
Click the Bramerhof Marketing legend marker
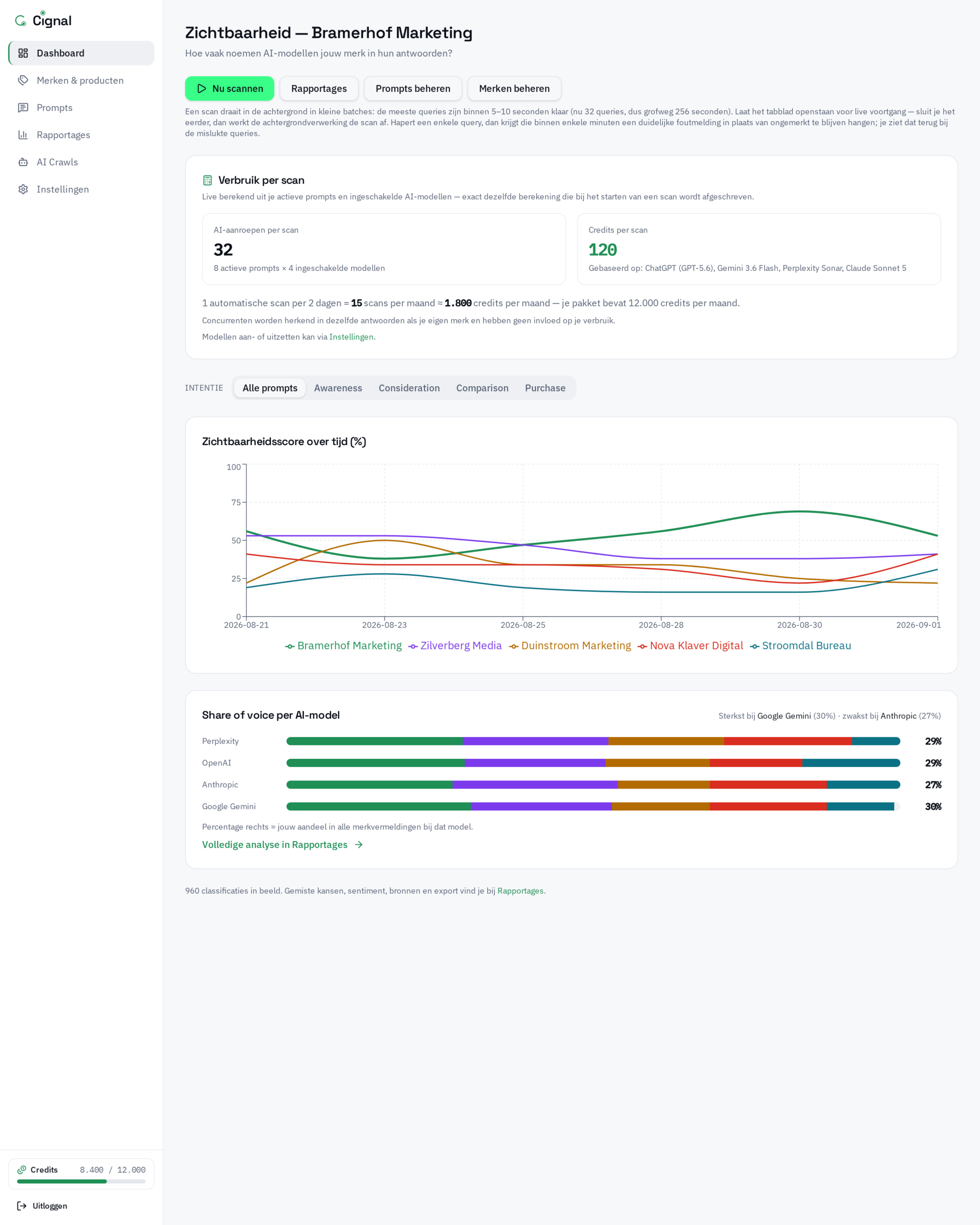(290, 646)
